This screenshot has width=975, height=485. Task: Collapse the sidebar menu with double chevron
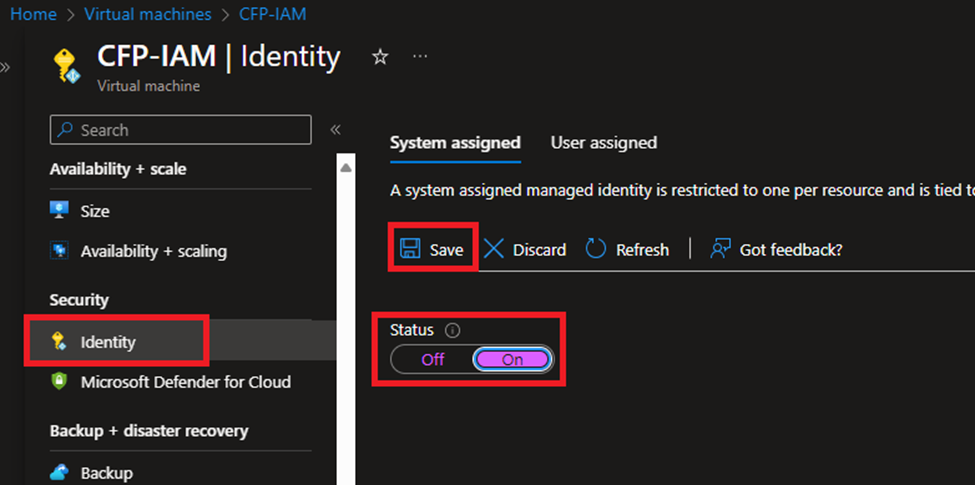coord(336,130)
